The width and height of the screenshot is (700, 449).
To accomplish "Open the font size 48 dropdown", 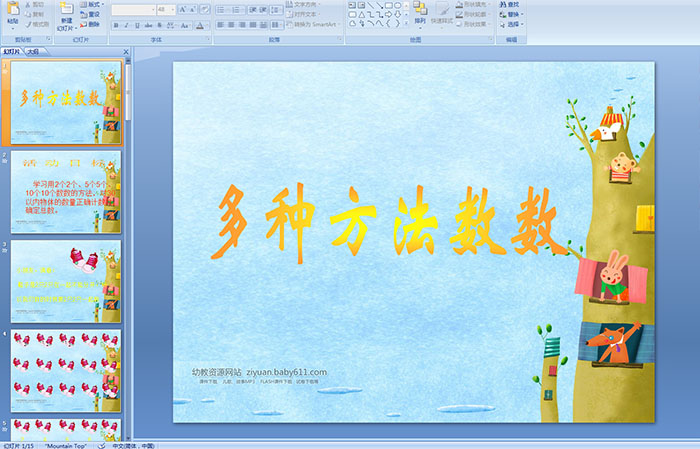I will (166, 9).
